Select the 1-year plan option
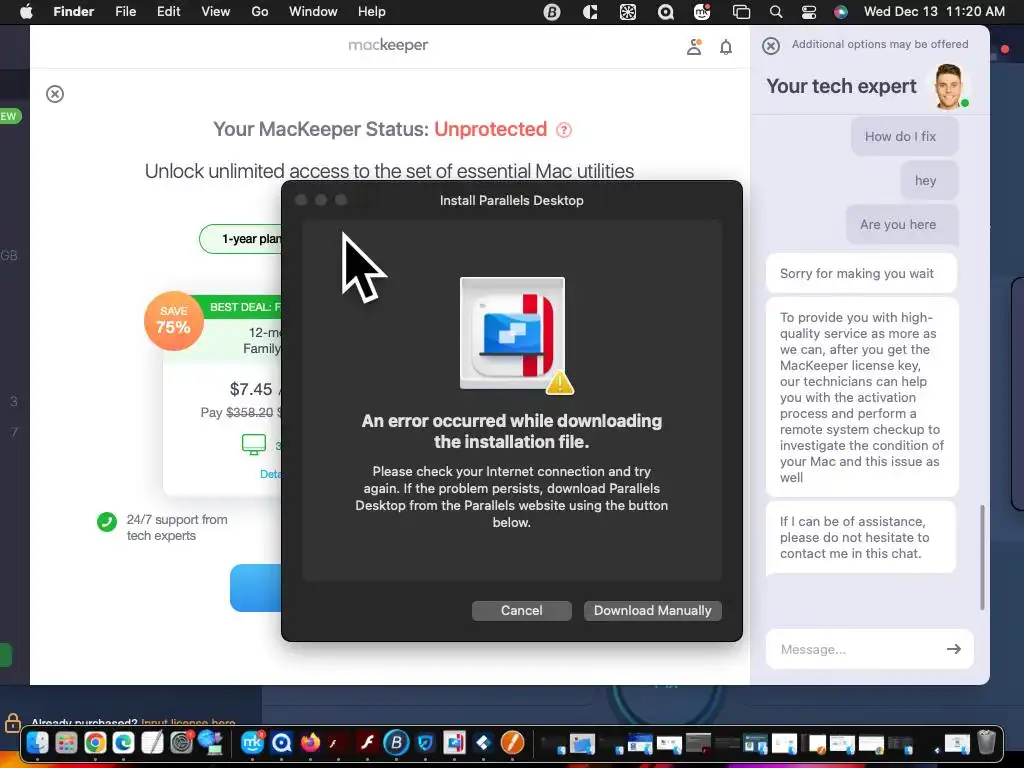The width and height of the screenshot is (1024, 768). [240, 239]
